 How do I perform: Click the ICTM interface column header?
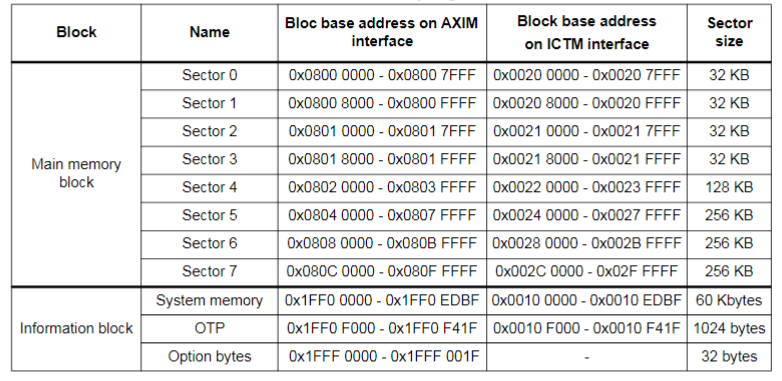click(586, 32)
